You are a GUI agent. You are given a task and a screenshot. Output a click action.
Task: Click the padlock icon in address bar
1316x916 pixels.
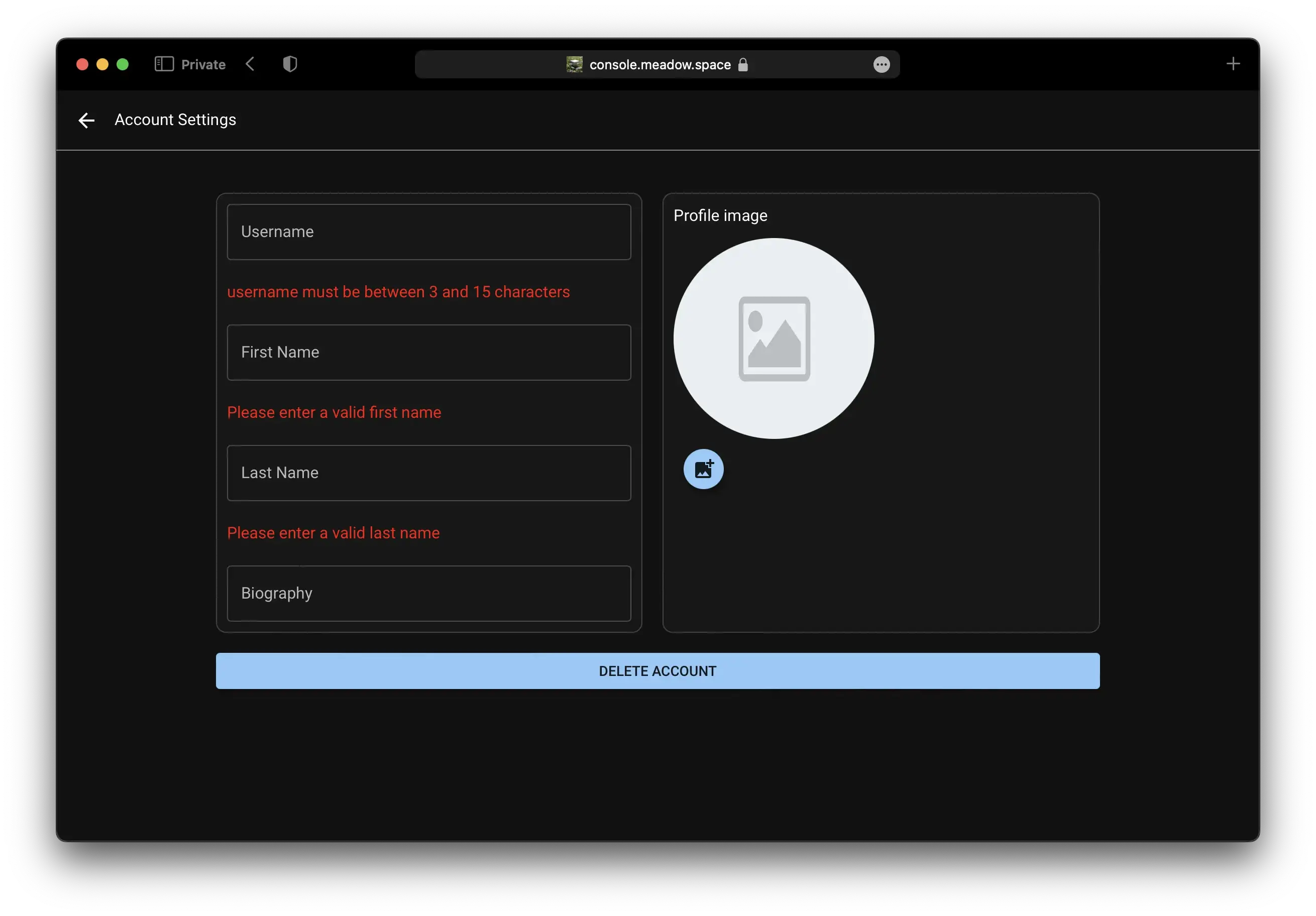point(743,65)
